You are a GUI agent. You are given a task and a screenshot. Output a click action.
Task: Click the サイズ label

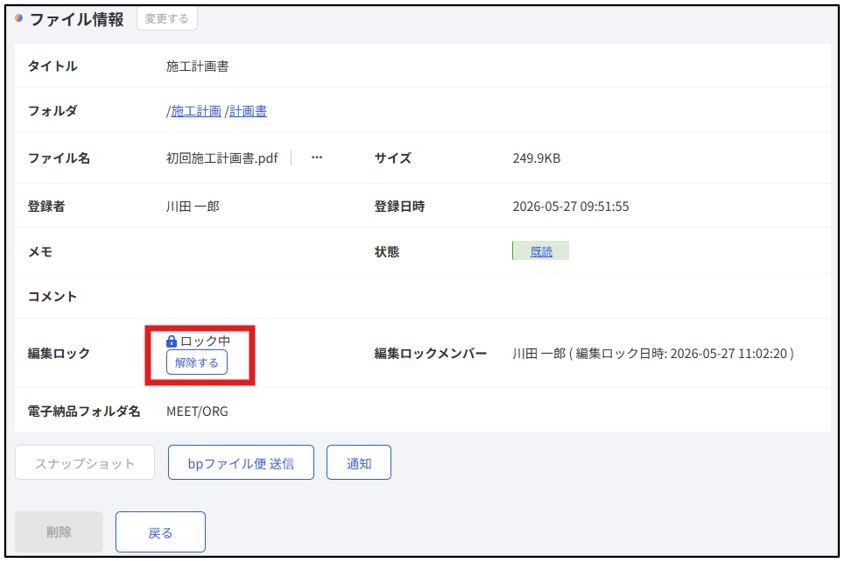[393, 158]
